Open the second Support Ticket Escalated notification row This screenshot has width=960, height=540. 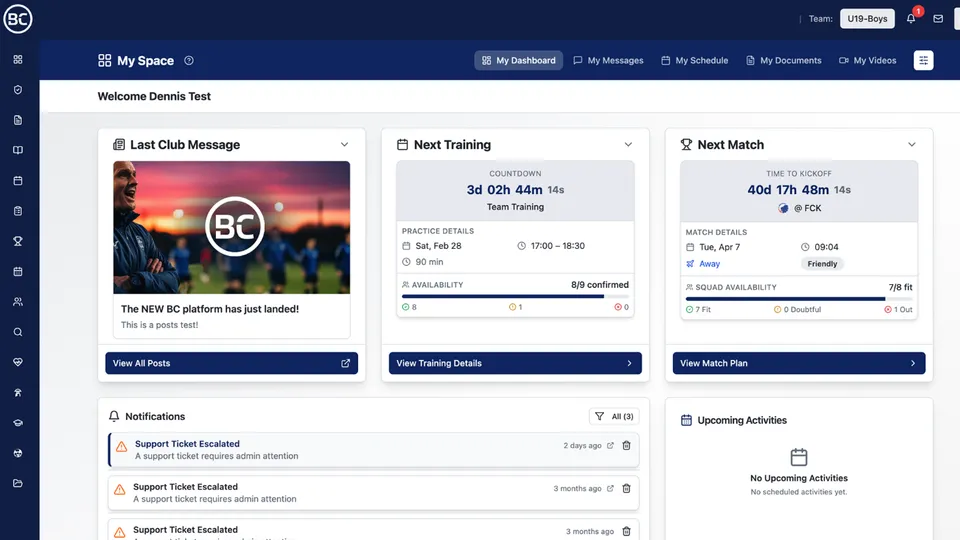tap(373, 493)
